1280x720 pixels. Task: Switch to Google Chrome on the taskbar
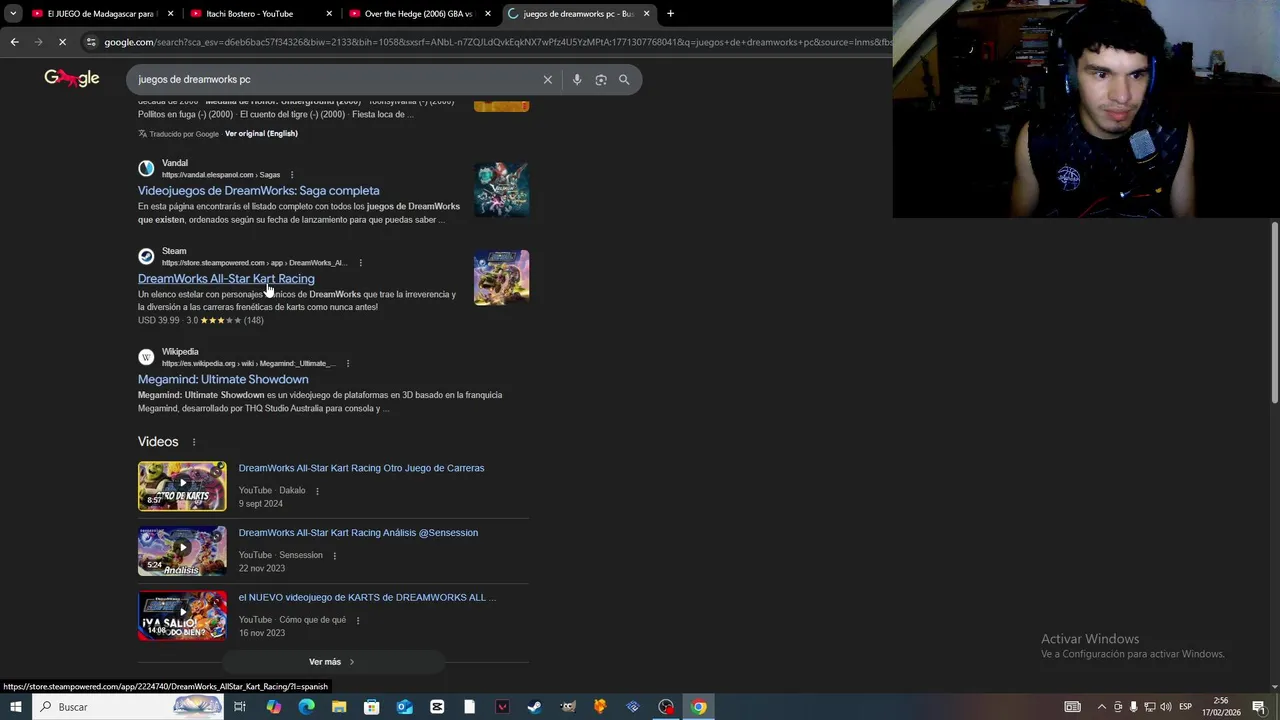click(699, 707)
